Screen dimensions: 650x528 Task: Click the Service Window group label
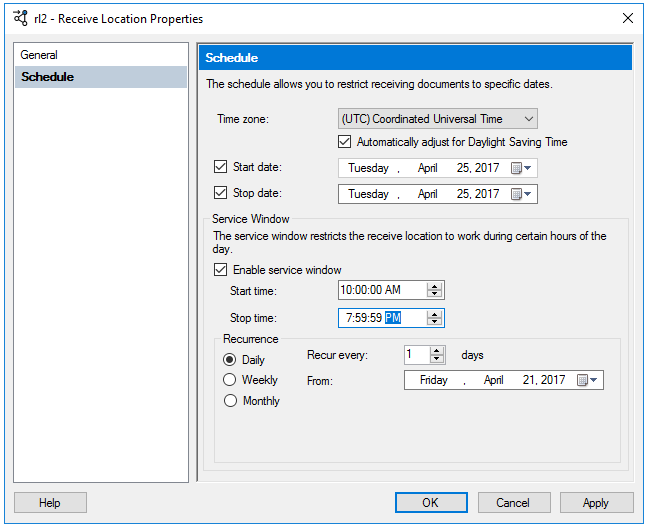pyautogui.click(x=251, y=219)
